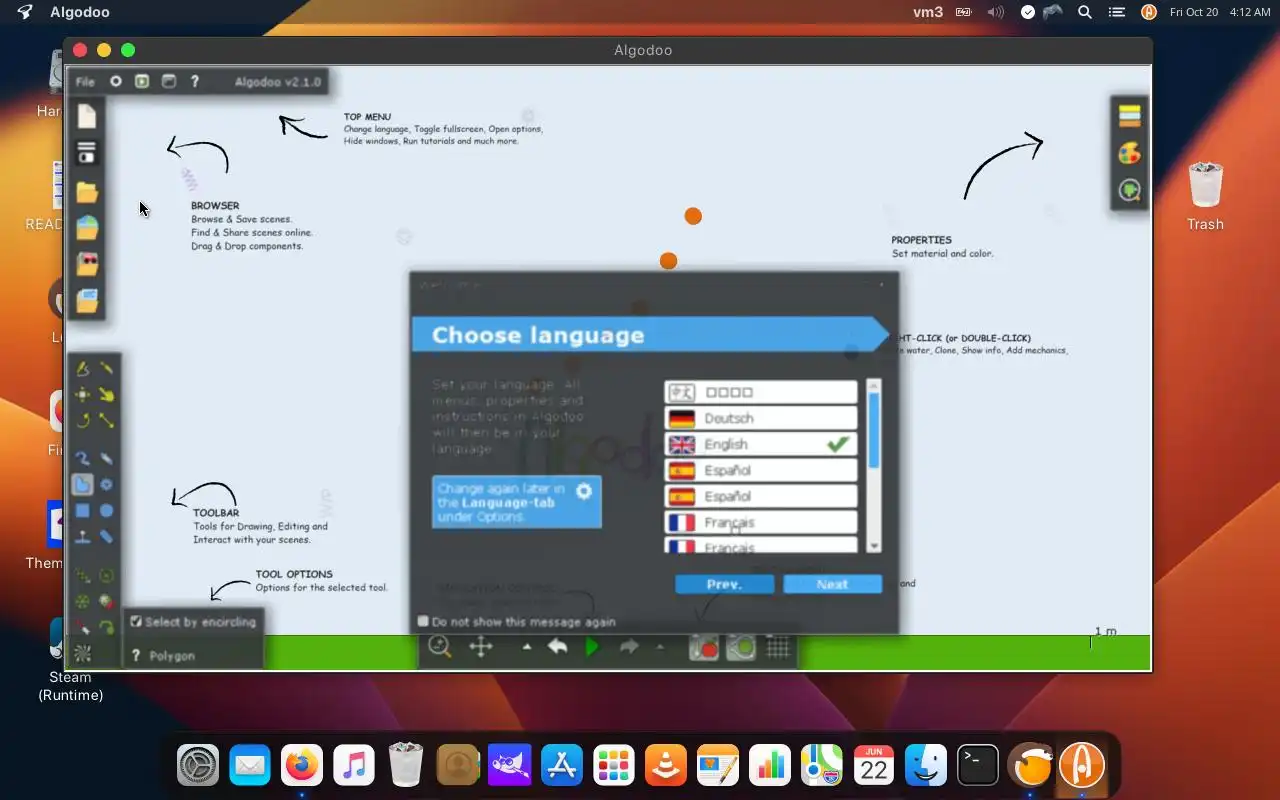Select the Fixate tool
Viewport: 1280px width, 800px height.
pos(106,576)
